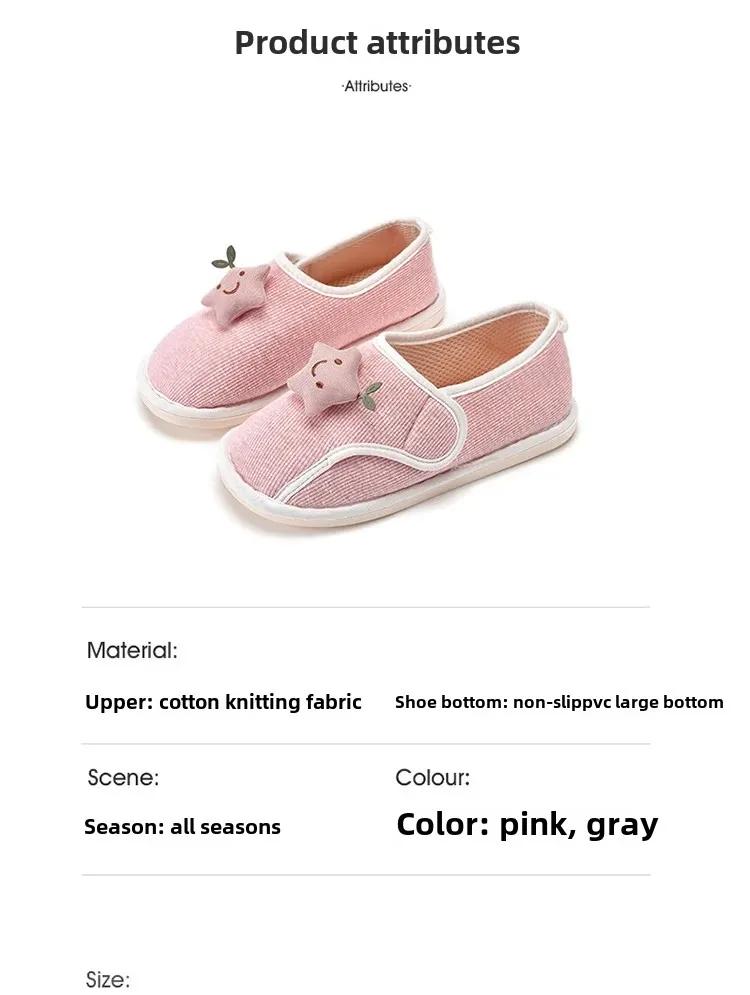750x995 pixels.
Task: Click the 'Product attributes' heading
Action: tap(377, 43)
